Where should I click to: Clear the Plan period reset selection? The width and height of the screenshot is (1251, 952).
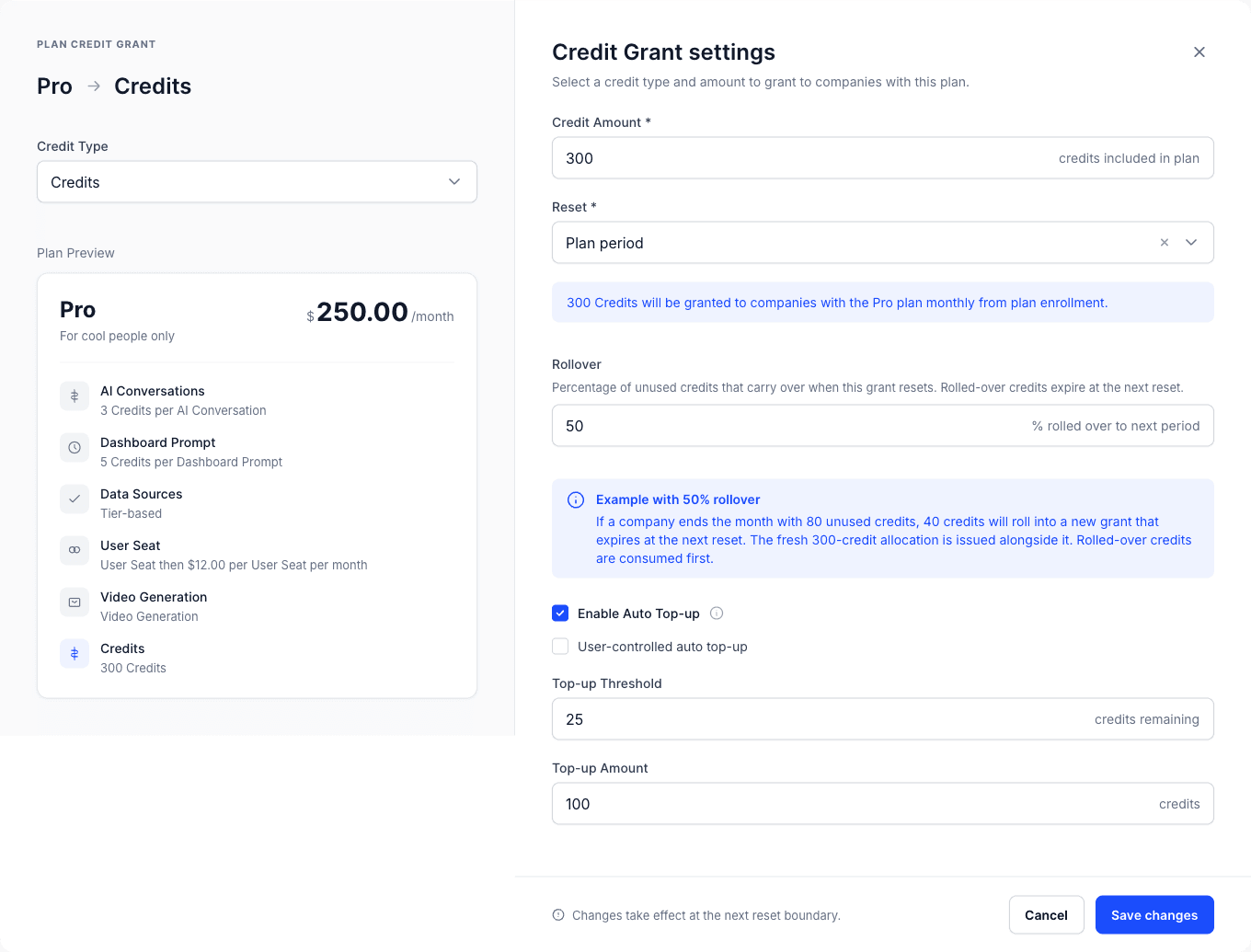pyautogui.click(x=1165, y=243)
